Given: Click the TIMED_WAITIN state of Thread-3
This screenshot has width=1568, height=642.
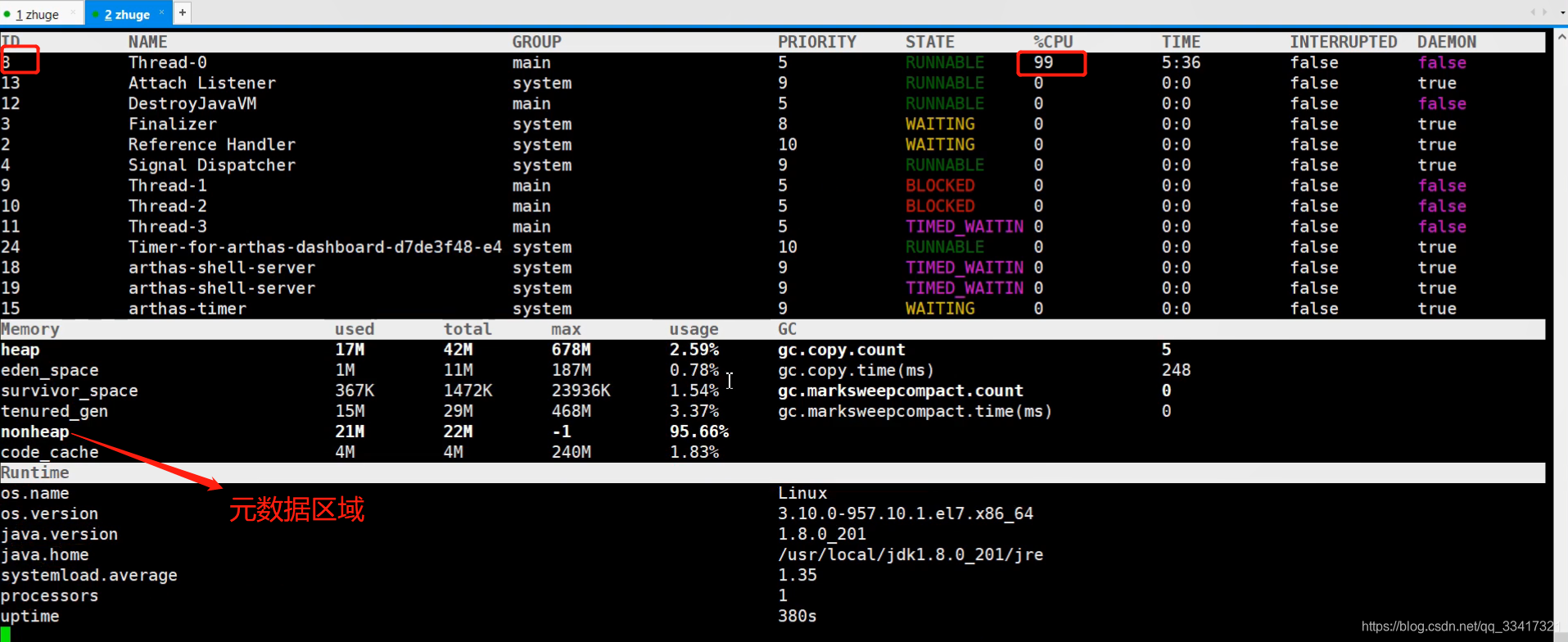Looking at the screenshot, I should tap(965, 226).
